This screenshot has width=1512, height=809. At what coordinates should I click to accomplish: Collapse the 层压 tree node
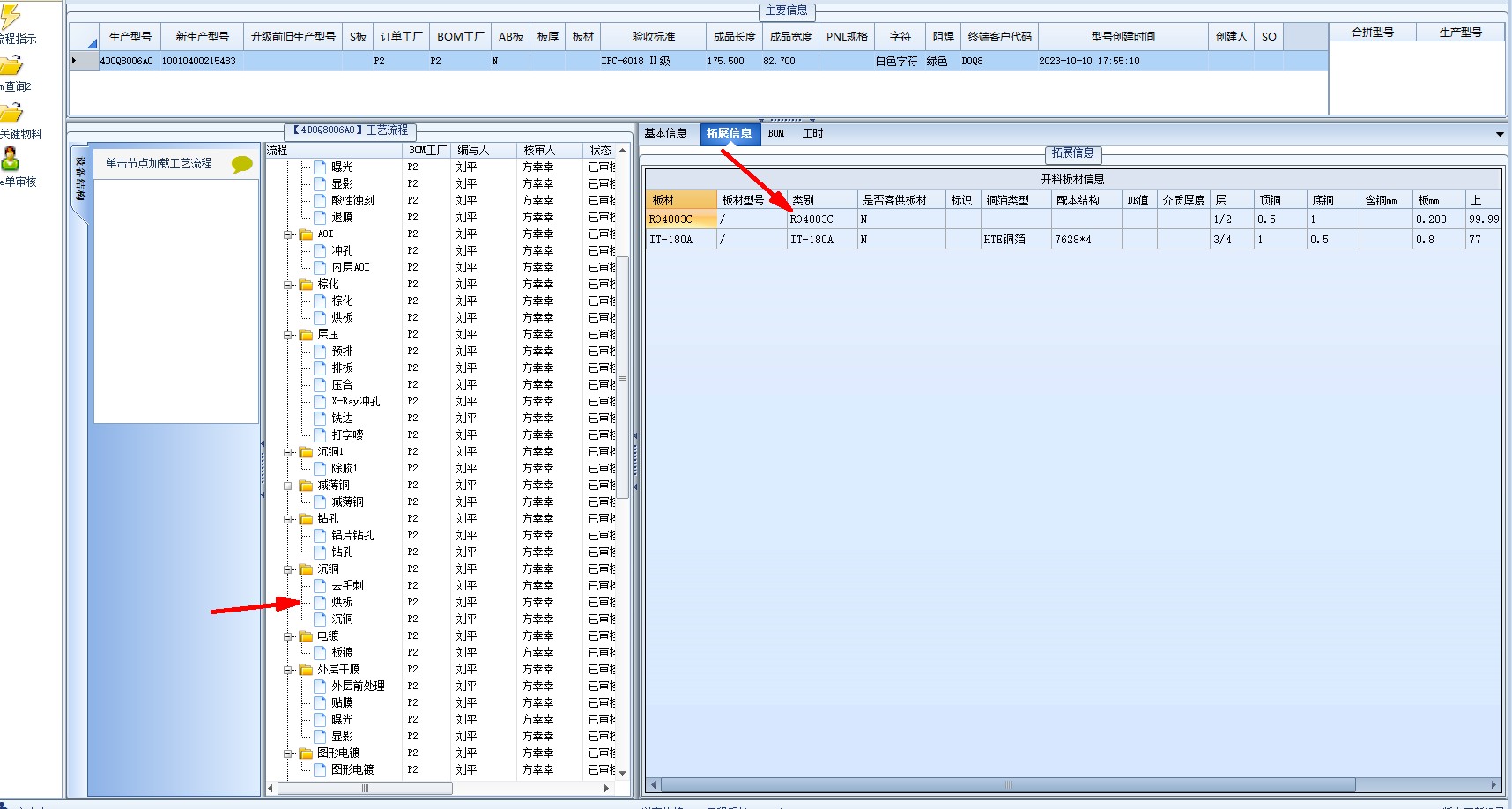coord(288,335)
